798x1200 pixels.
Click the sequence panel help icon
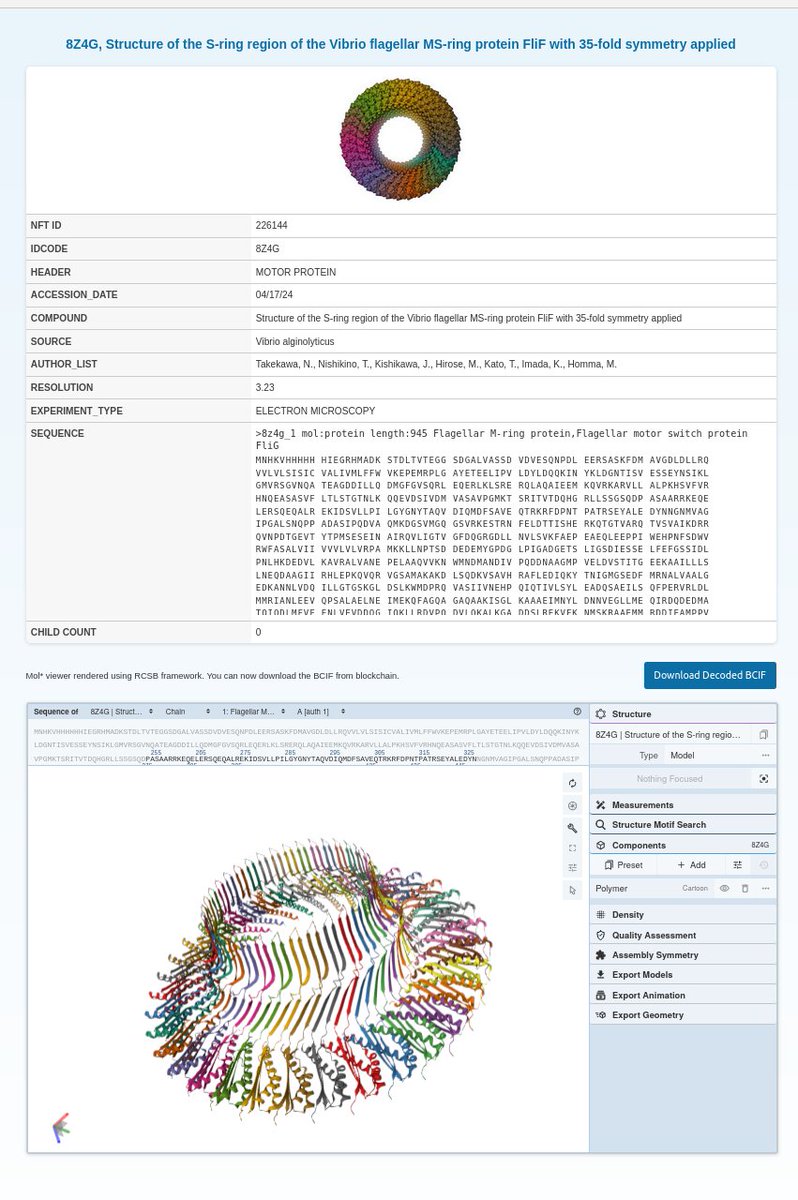[577, 712]
